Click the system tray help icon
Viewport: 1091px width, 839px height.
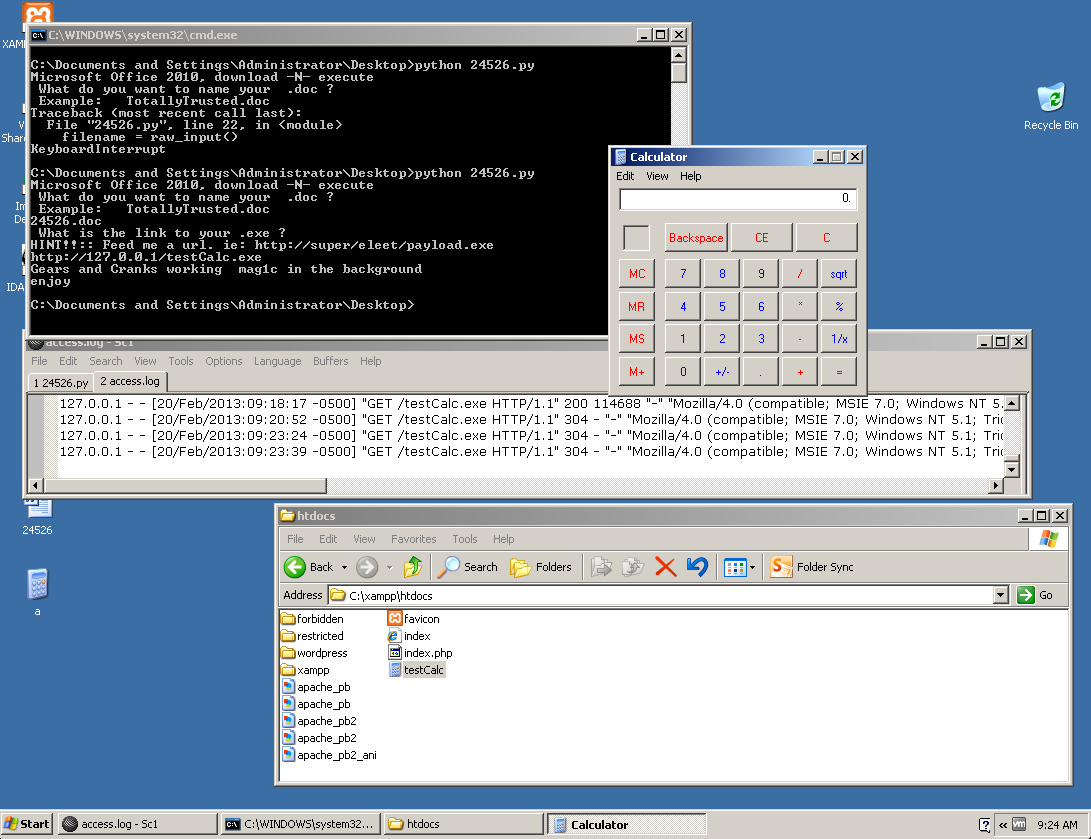[985, 824]
